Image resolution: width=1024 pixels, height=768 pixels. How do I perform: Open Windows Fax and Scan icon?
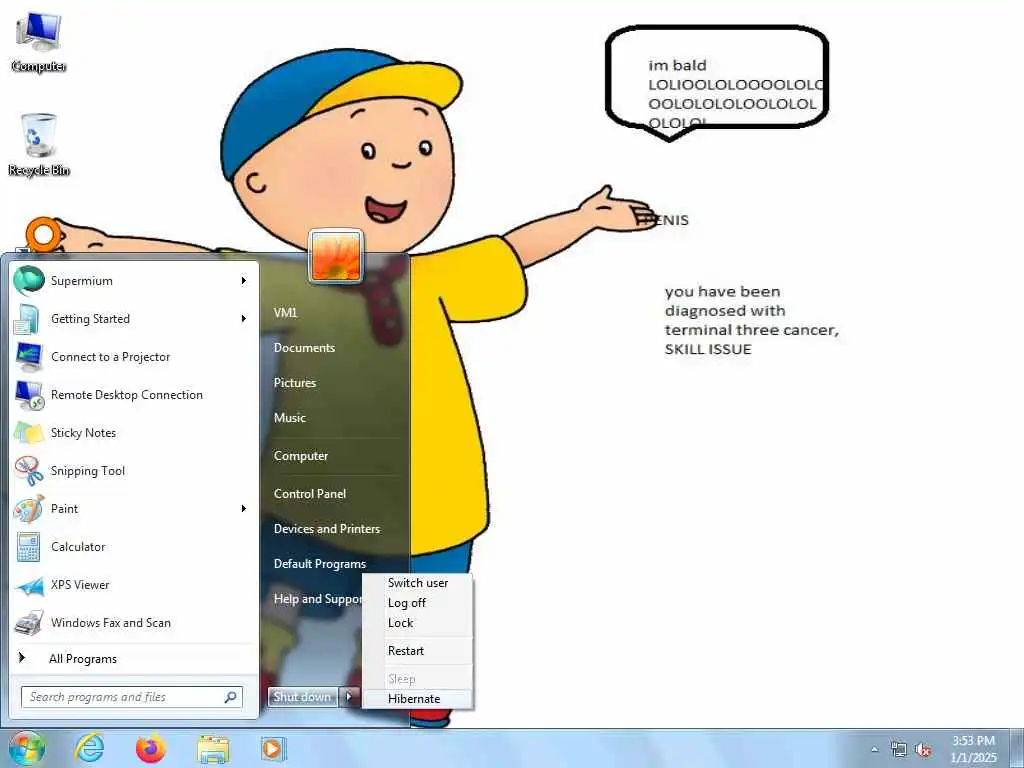[x=29, y=623]
